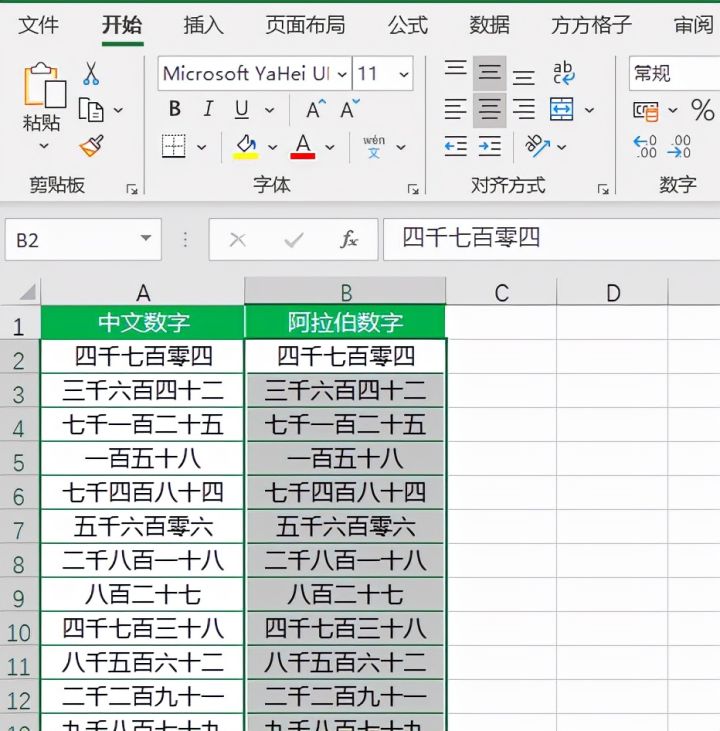Click the wén phonetic guide icon
Screen dimensions: 720x731
(x=374, y=146)
